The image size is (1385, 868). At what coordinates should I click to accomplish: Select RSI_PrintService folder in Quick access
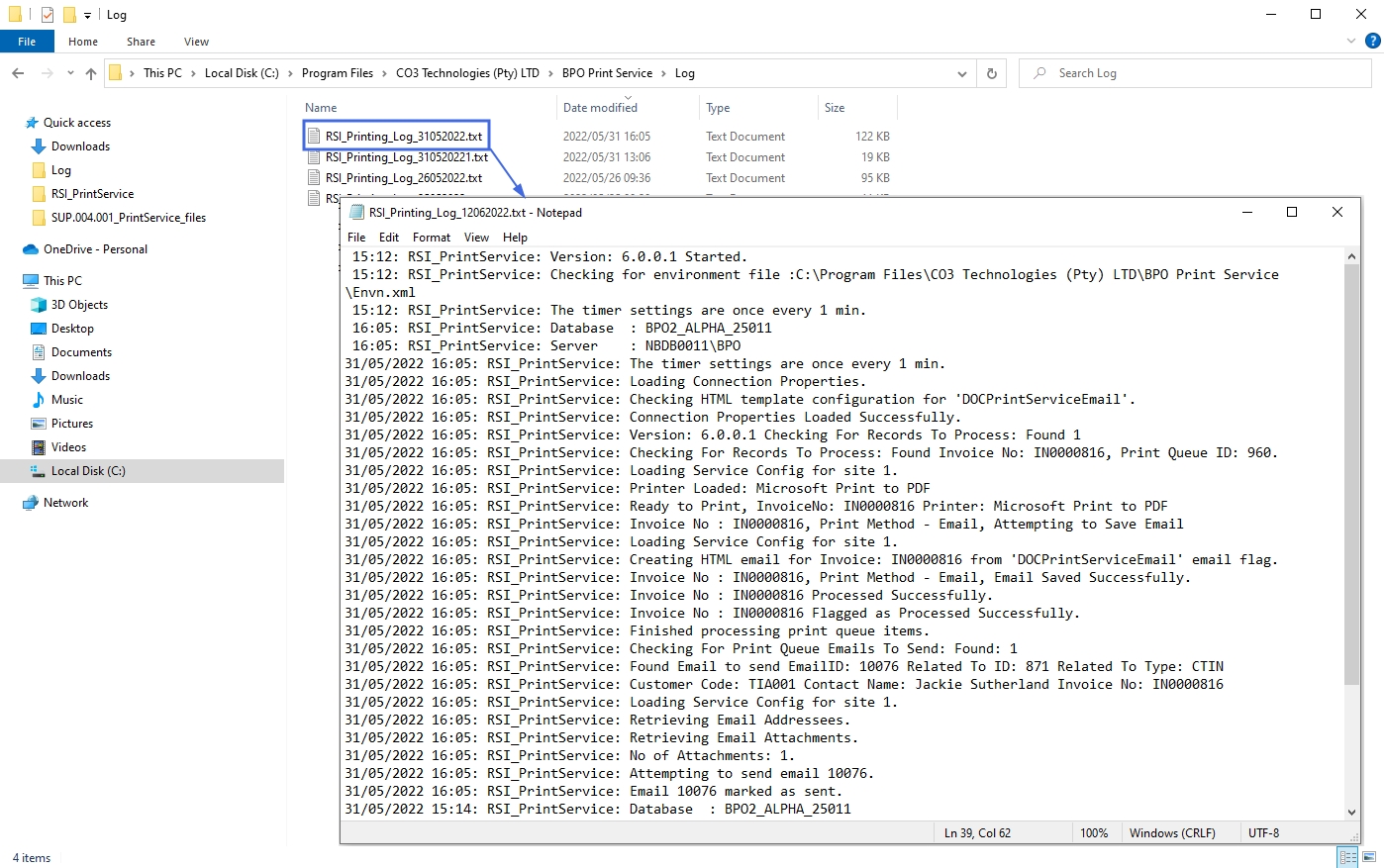(92, 194)
